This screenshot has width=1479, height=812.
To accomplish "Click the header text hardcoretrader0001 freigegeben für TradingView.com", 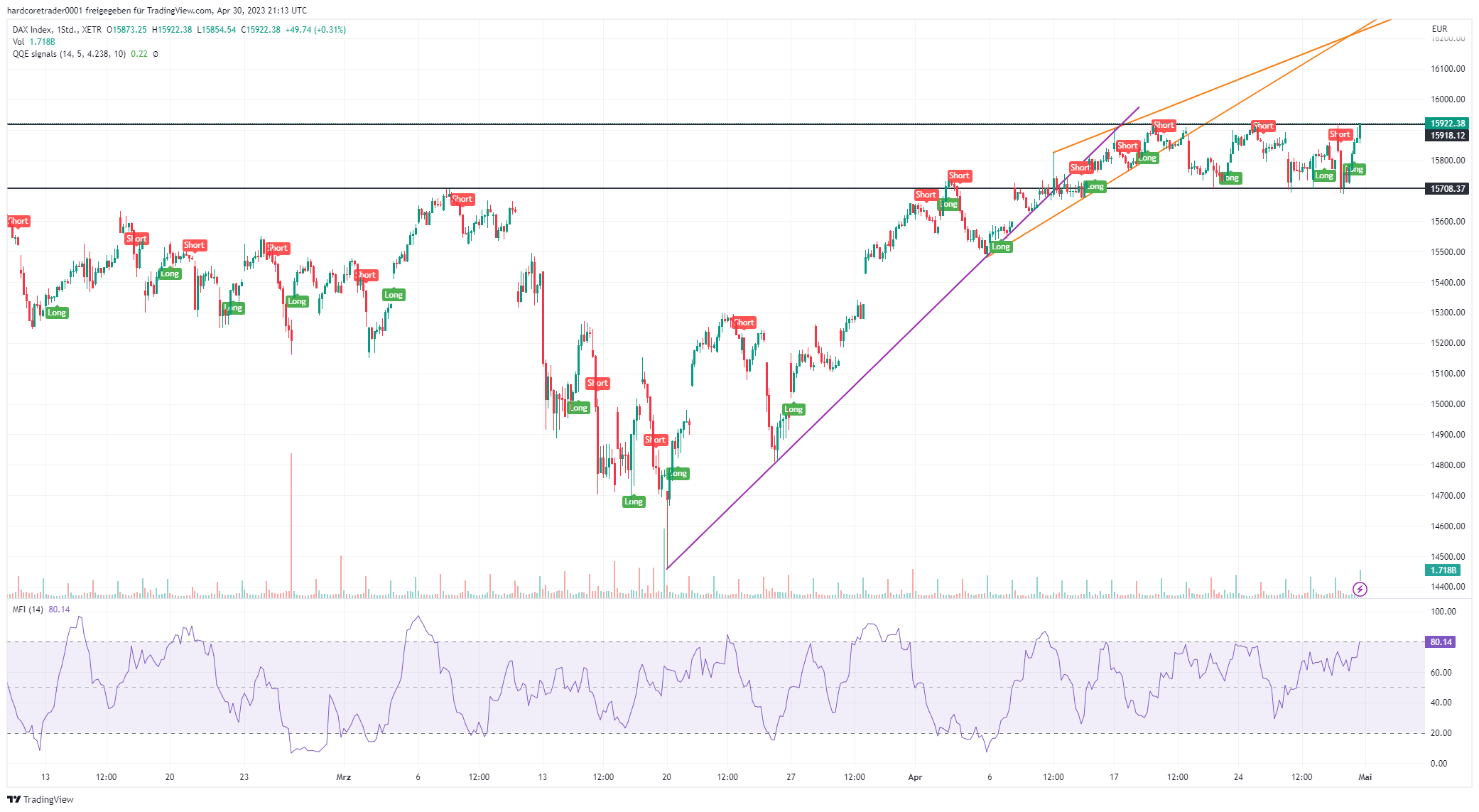I will pos(109,11).
